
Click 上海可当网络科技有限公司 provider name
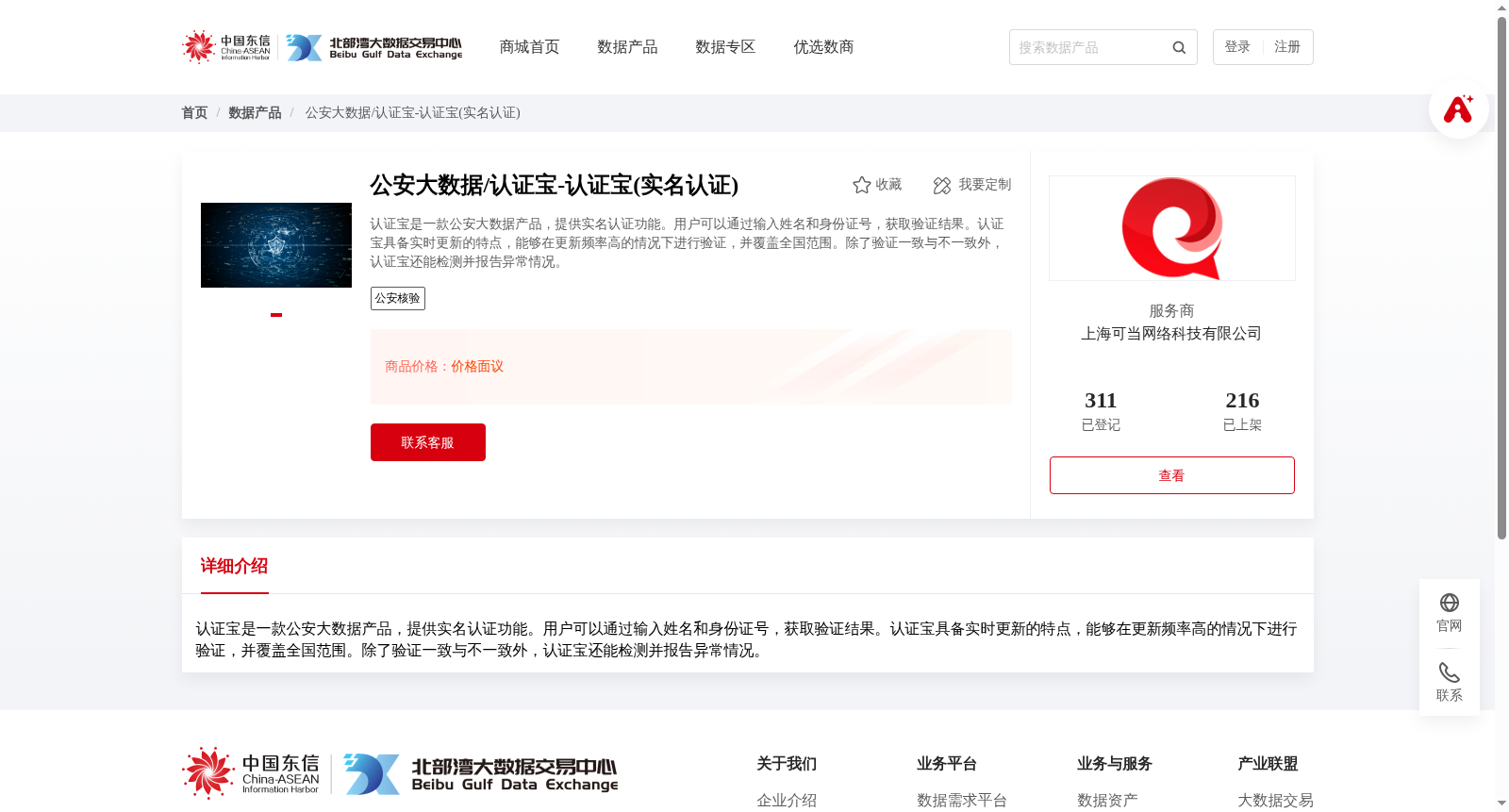(x=1171, y=334)
